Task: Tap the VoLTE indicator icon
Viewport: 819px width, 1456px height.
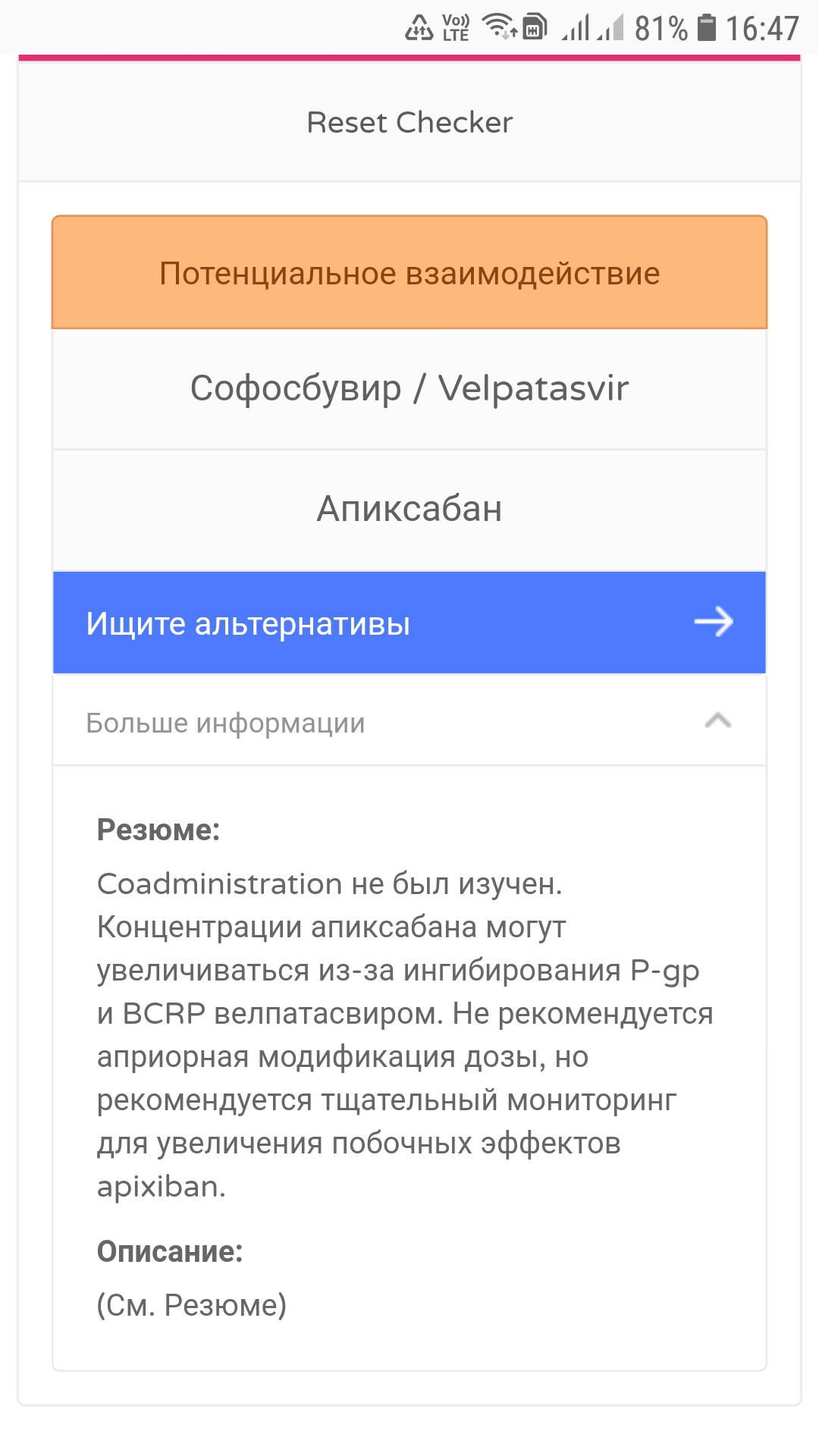Action: [456, 27]
